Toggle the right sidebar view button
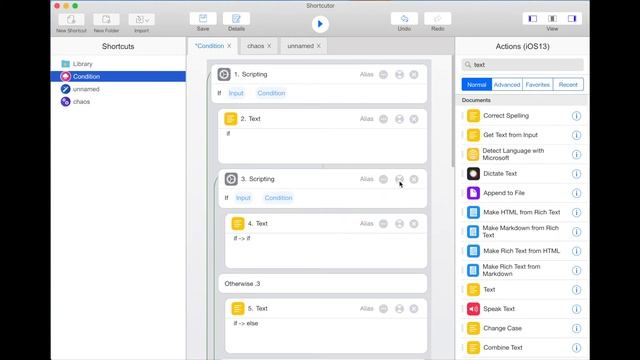This screenshot has width=640, height=360. click(x=572, y=18)
